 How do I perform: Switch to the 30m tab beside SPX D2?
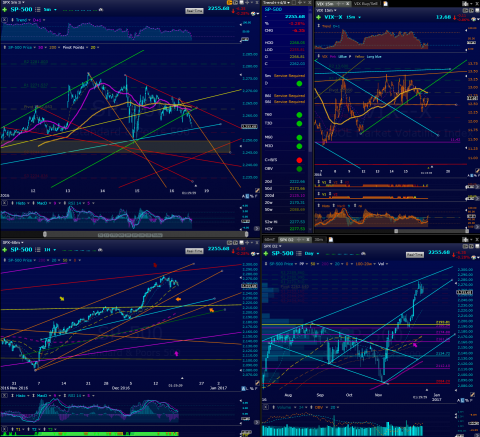click(319, 239)
